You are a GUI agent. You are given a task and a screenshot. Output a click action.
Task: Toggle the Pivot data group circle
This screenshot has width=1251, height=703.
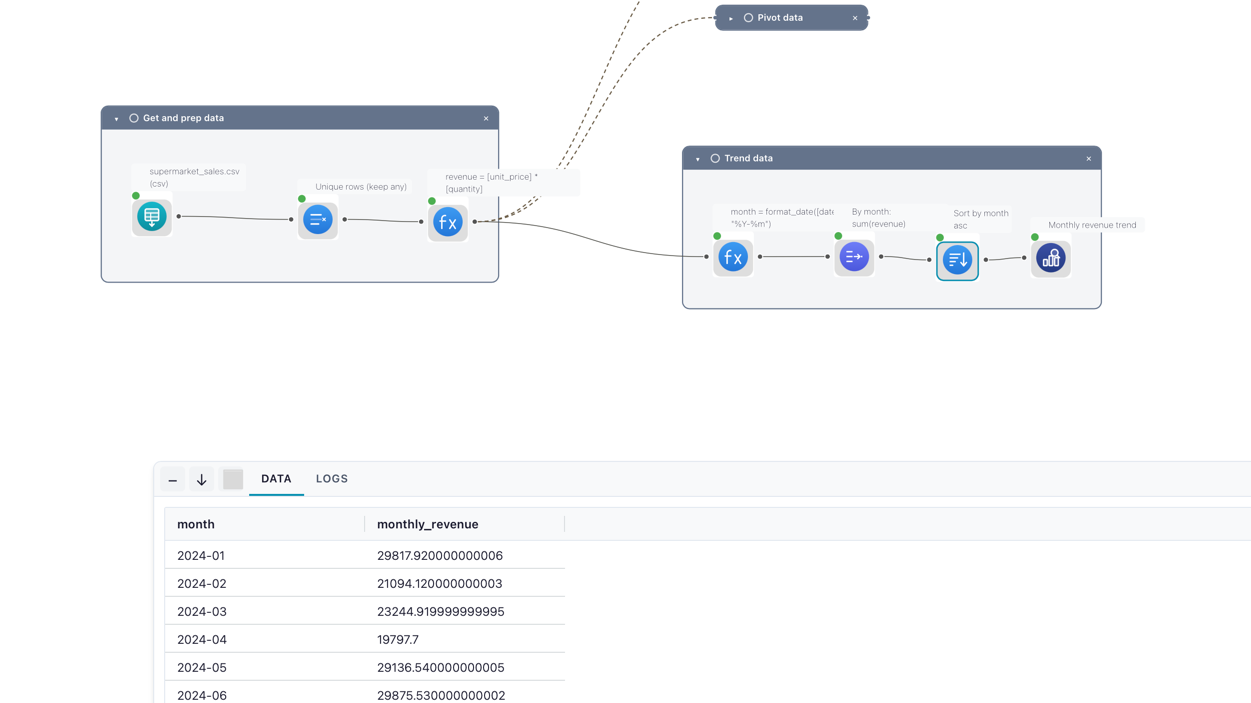click(x=748, y=18)
